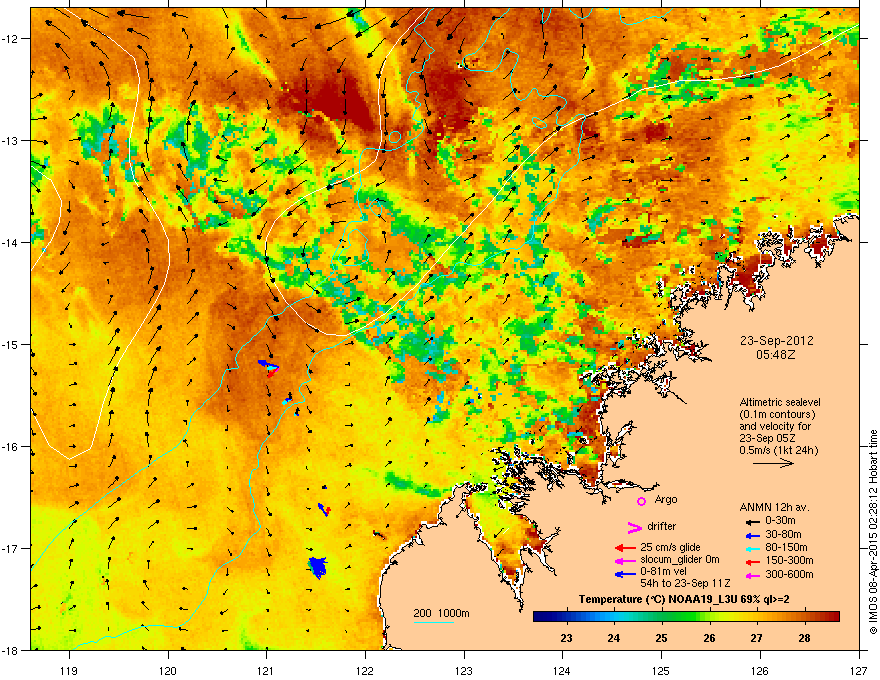Click the magenta Argo circle legend symbol
The image size is (880, 680).
(641, 501)
